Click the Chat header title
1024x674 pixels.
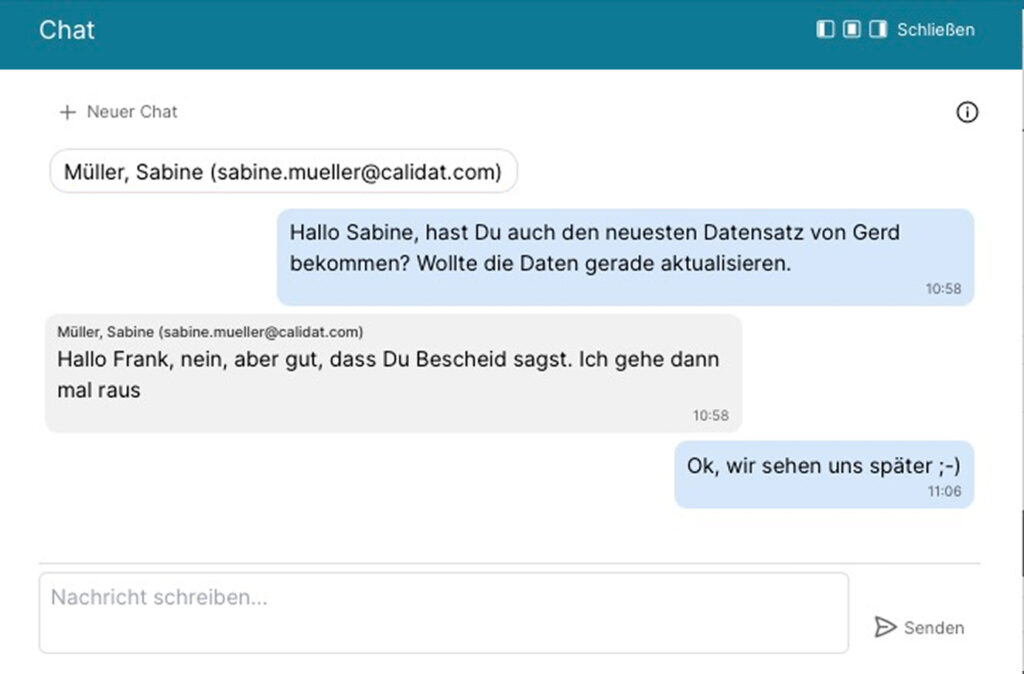[x=67, y=30]
